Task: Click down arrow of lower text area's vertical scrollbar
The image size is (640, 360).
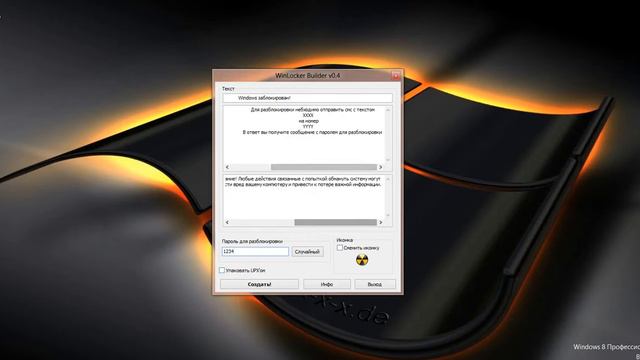Action: 388,216
